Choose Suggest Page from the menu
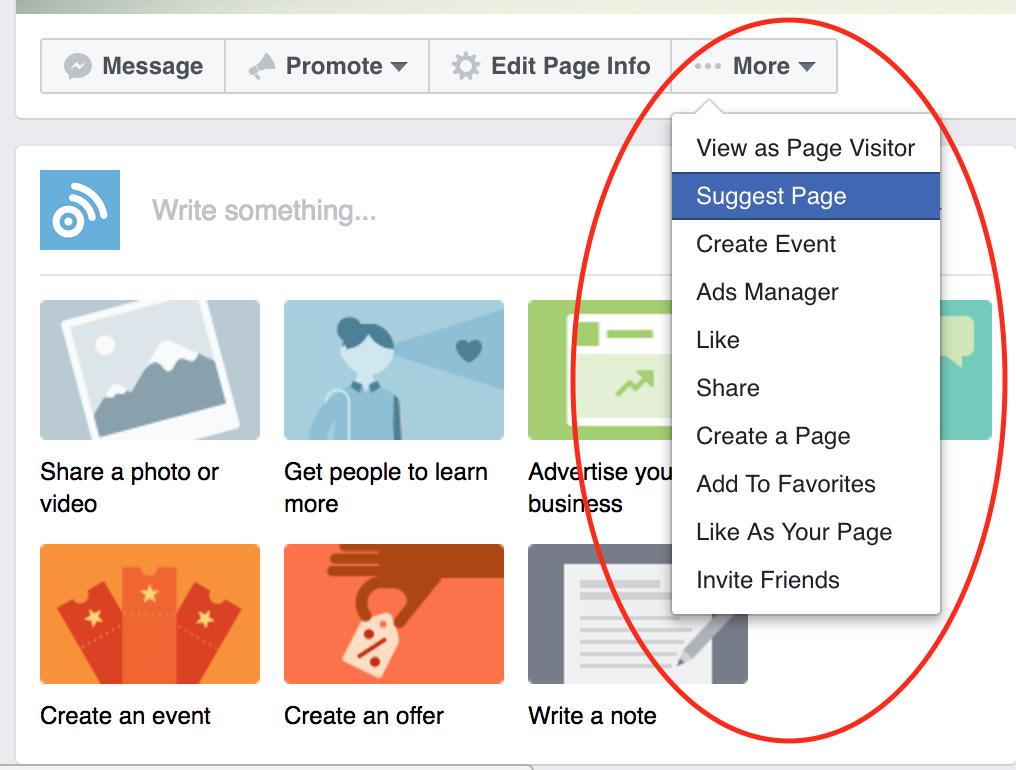Image resolution: width=1016 pixels, height=770 pixels. coord(771,196)
